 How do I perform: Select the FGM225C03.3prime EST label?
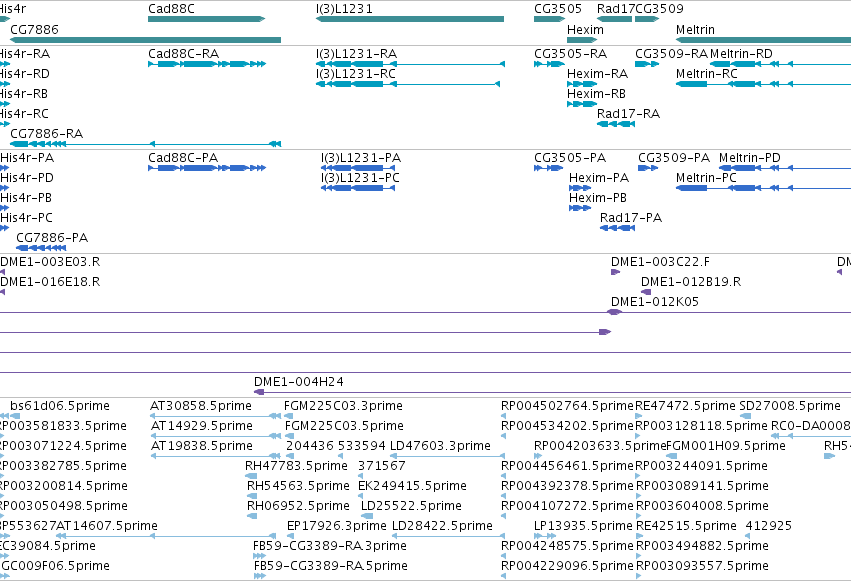click(344, 406)
